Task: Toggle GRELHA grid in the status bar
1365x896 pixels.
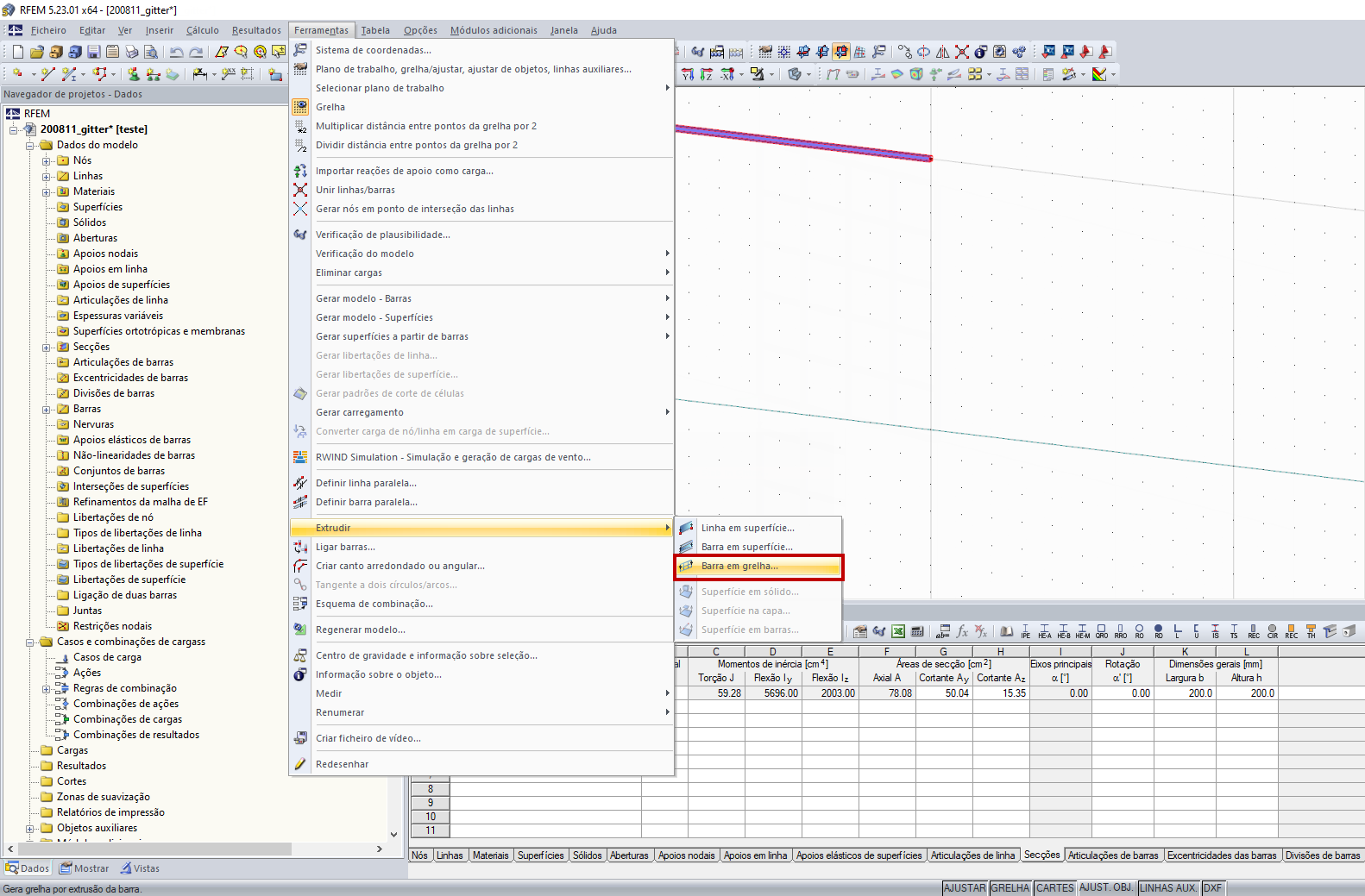Action: tap(1010, 888)
